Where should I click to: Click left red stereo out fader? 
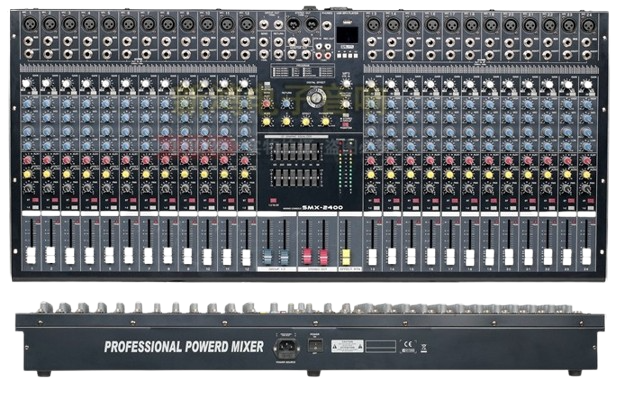click(307, 257)
